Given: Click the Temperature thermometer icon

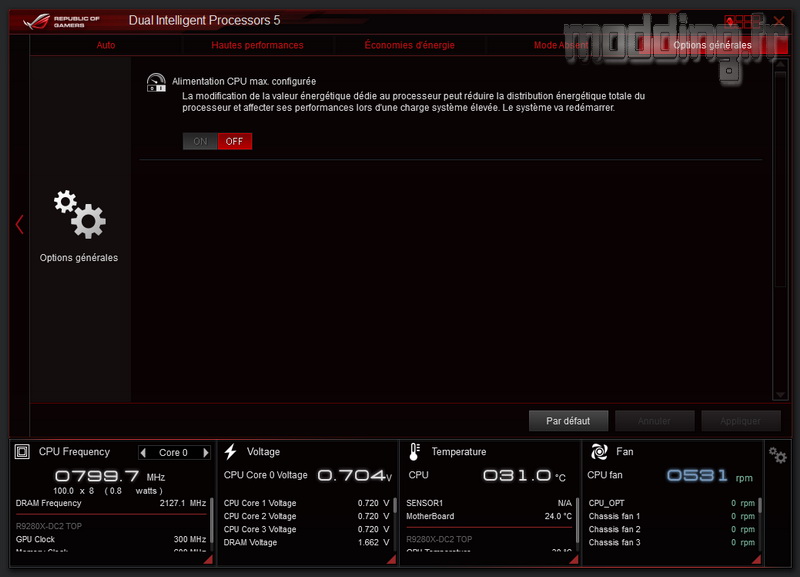Looking at the screenshot, I should pyautogui.click(x=414, y=451).
